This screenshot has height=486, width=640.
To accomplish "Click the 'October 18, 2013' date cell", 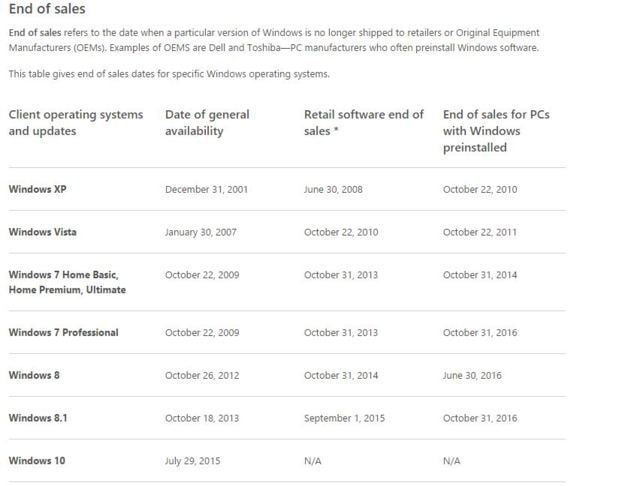I will [x=202, y=418].
